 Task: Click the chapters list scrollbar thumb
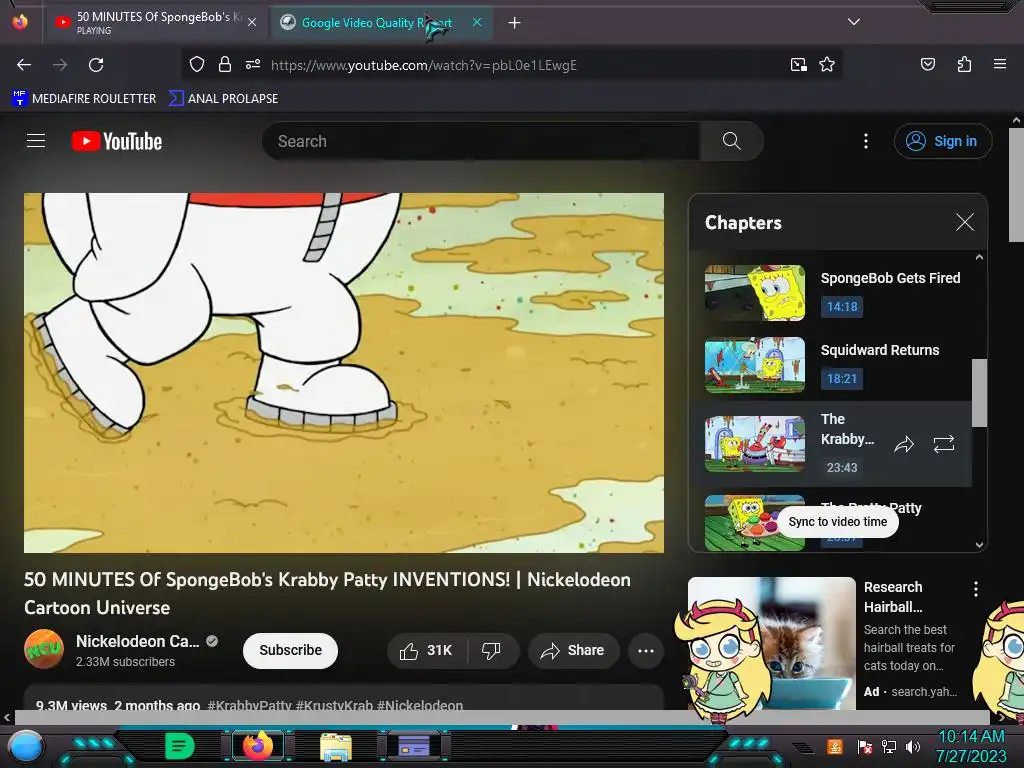tap(979, 392)
